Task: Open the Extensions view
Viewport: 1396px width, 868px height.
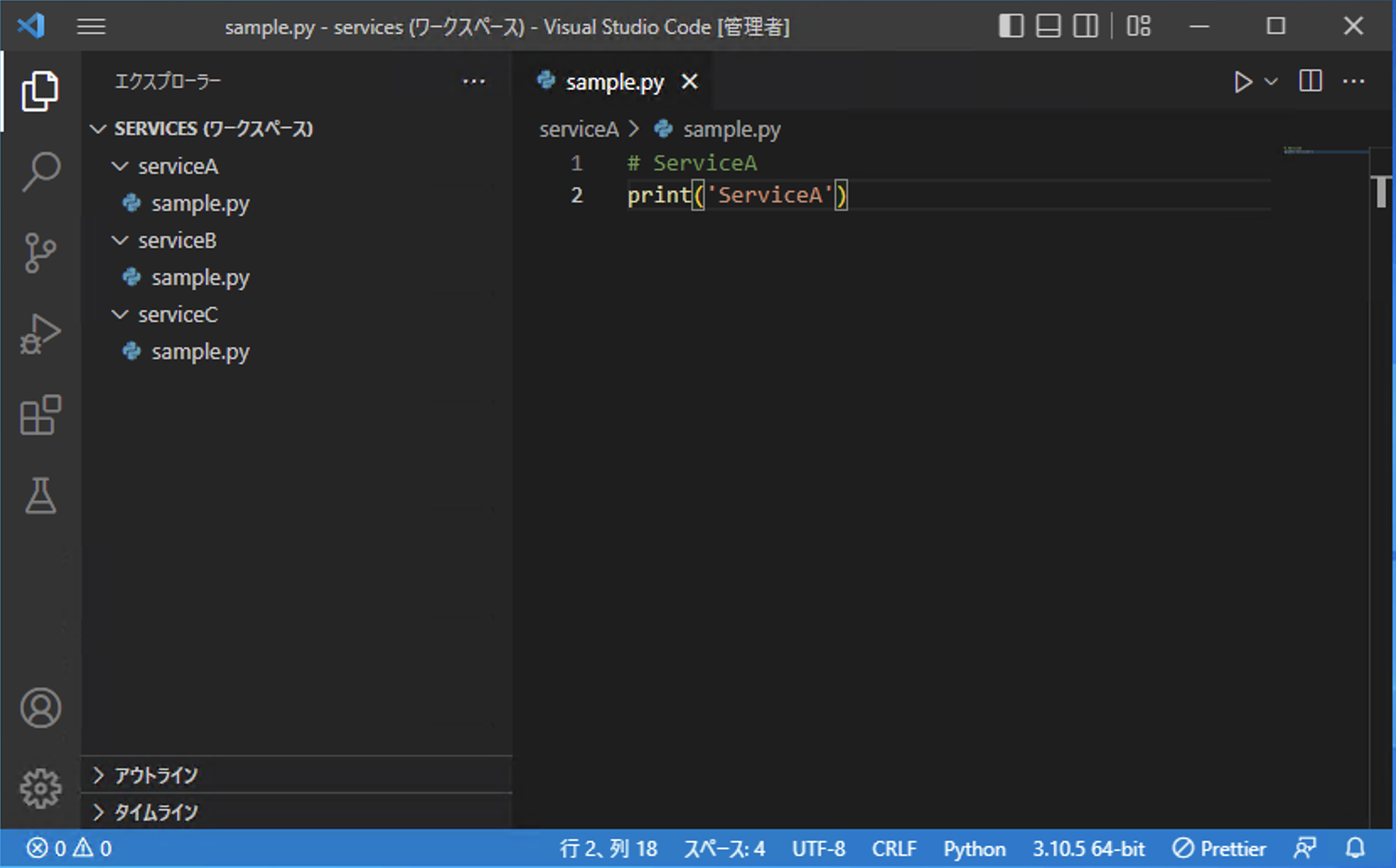Action: click(40, 415)
